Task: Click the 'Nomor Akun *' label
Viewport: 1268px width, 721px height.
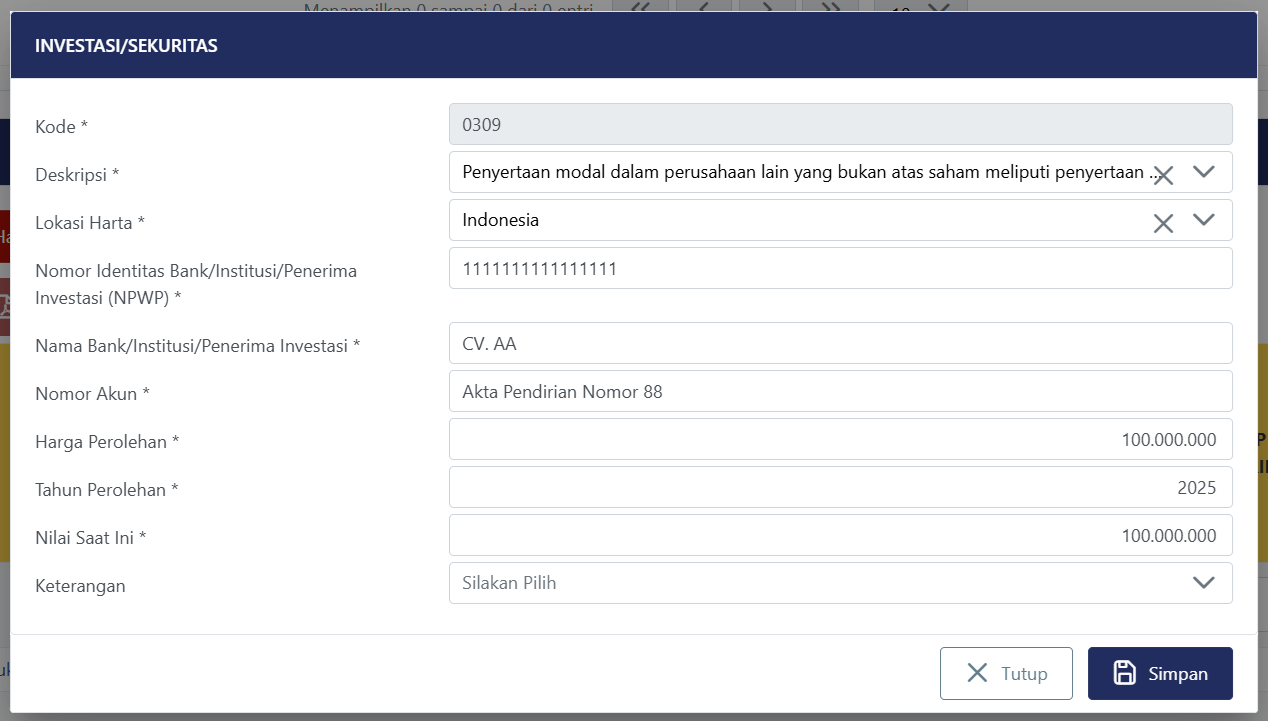Action: [92, 394]
